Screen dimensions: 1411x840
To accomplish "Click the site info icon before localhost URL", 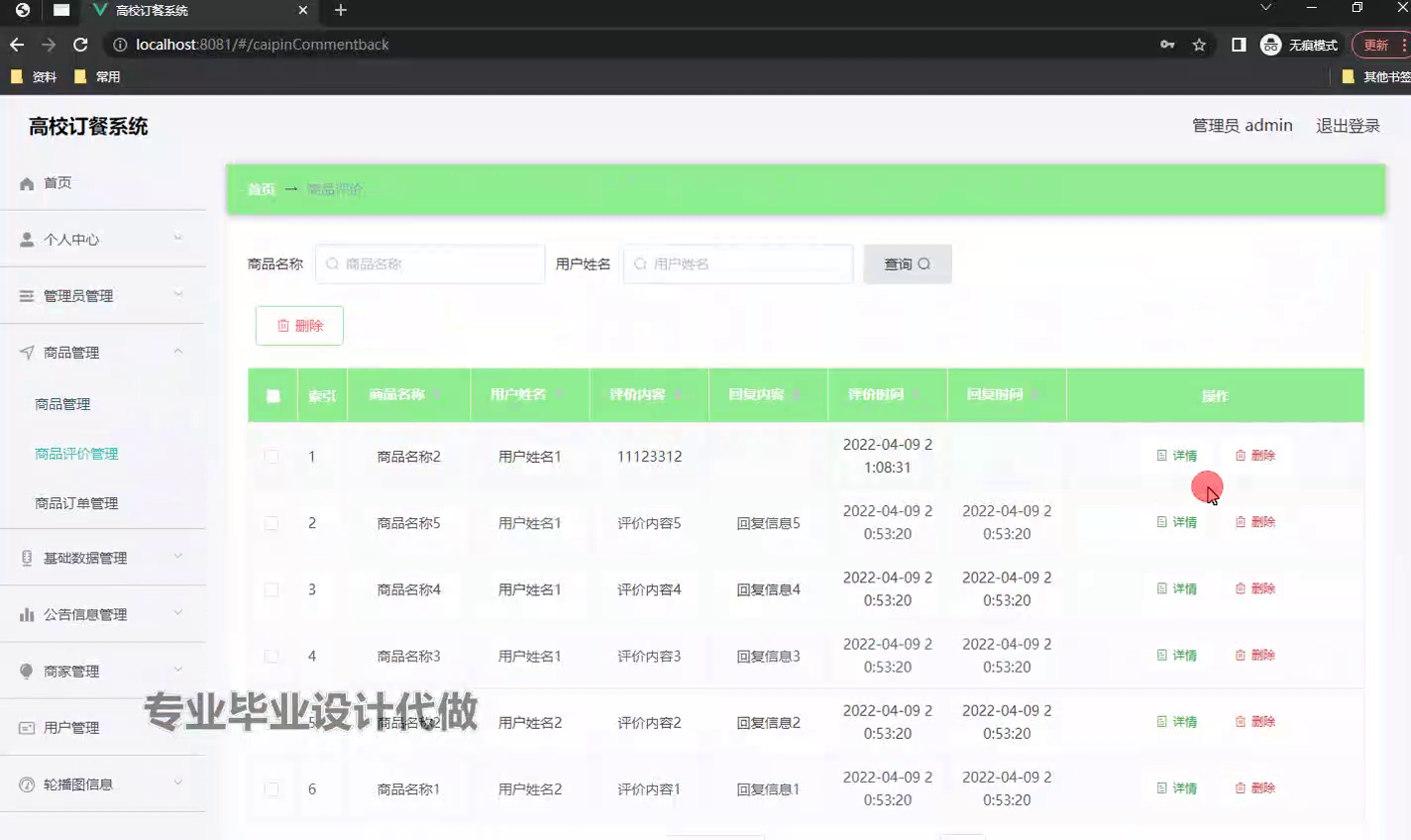I will 120,45.
